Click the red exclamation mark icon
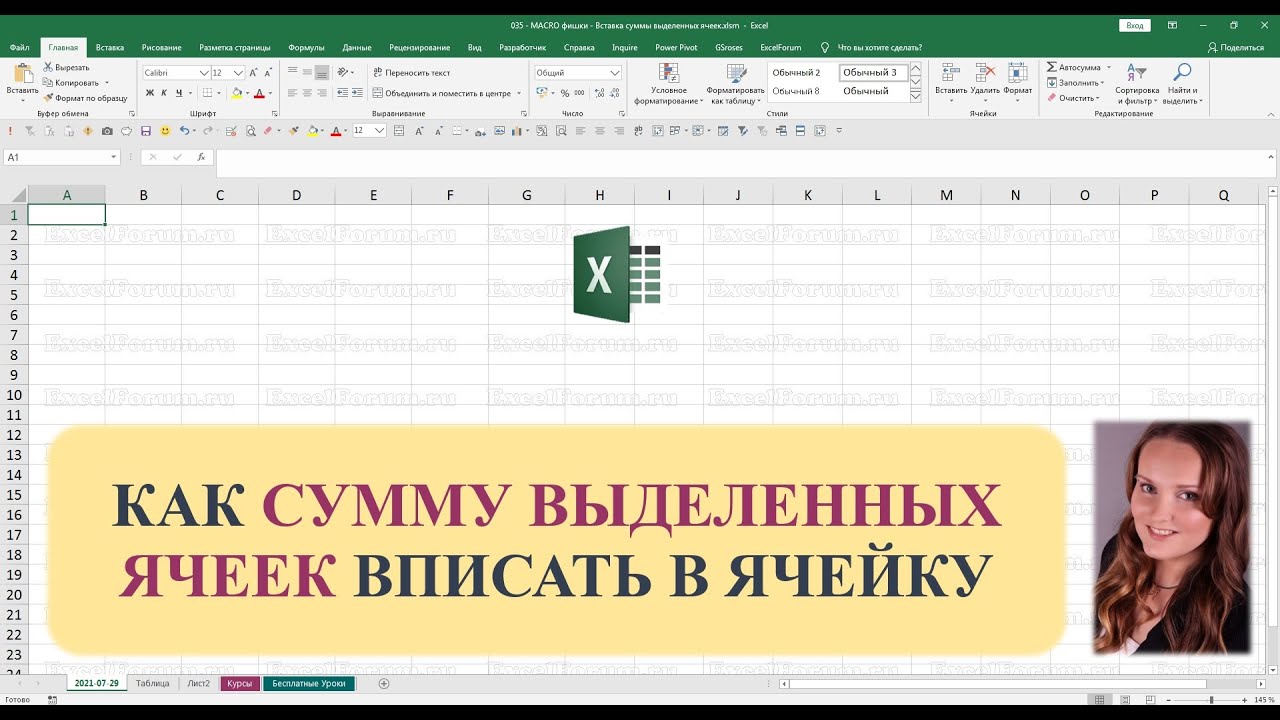Image resolution: width=1280 pixels, height=720 pixels. point(10,131)
